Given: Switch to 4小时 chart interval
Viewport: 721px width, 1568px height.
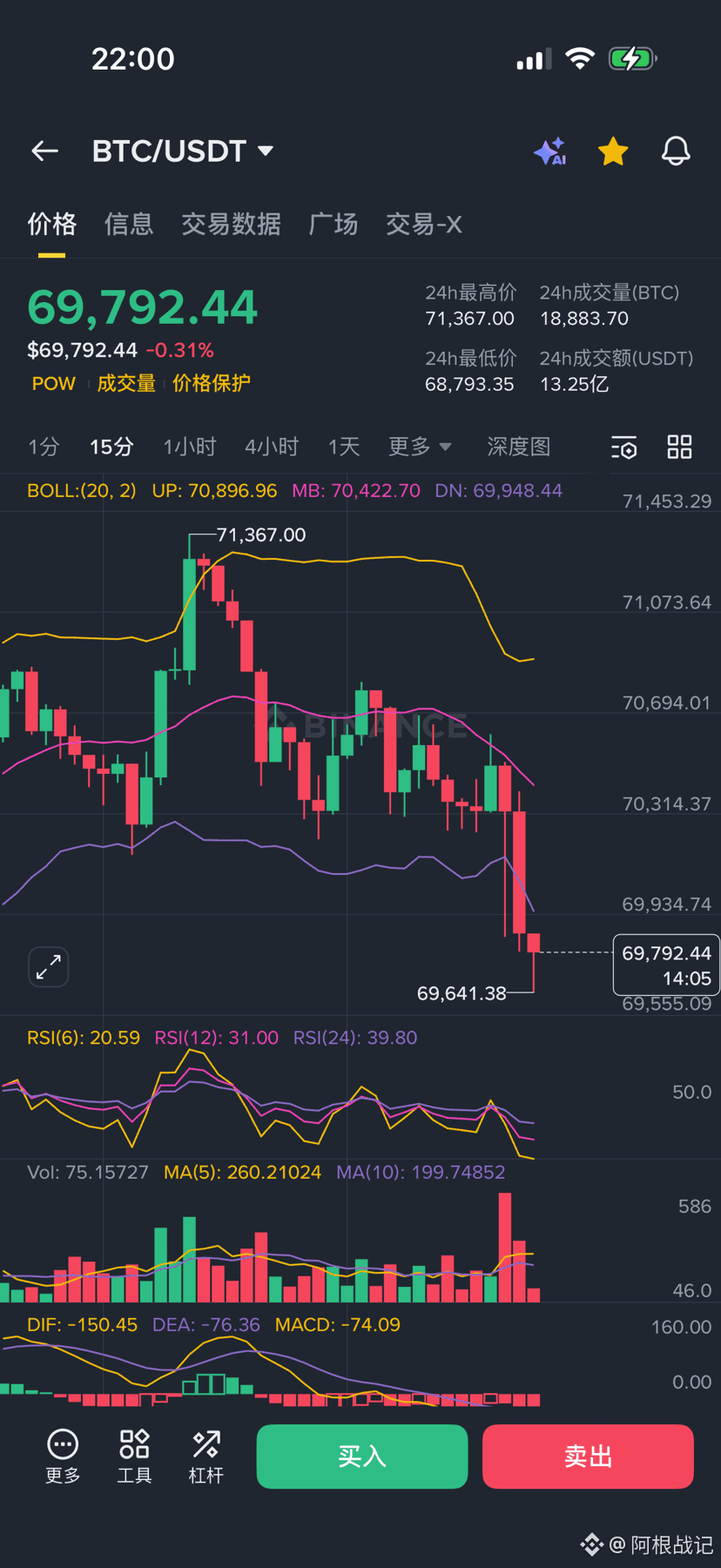Looking at the screenshot, I should pos(272,448).
